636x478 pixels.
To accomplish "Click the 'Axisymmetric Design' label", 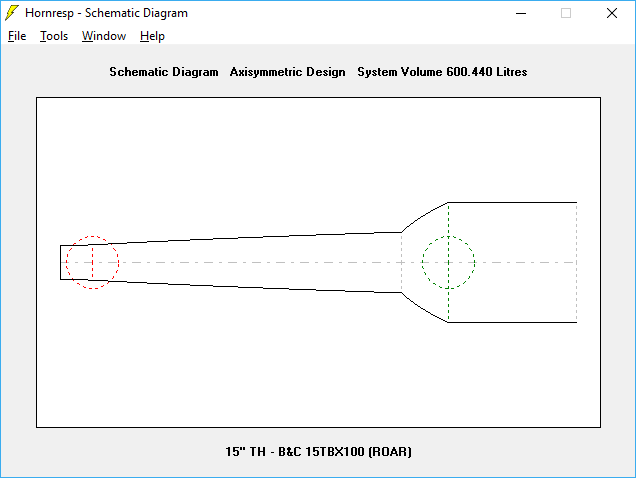I will [288, 72].
